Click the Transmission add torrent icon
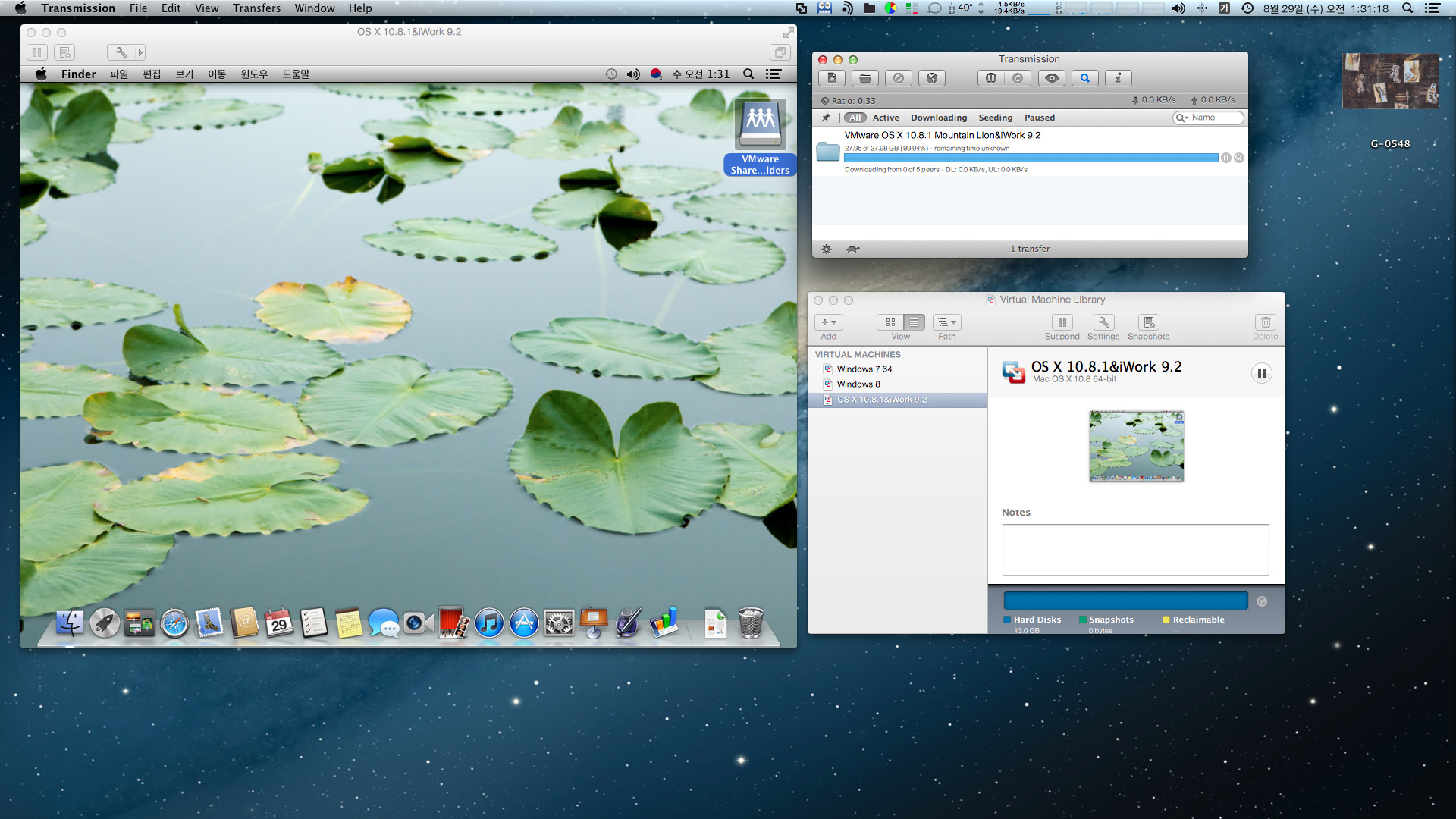The height and width of the screenshot is (819, 1456). pos(831,78)
